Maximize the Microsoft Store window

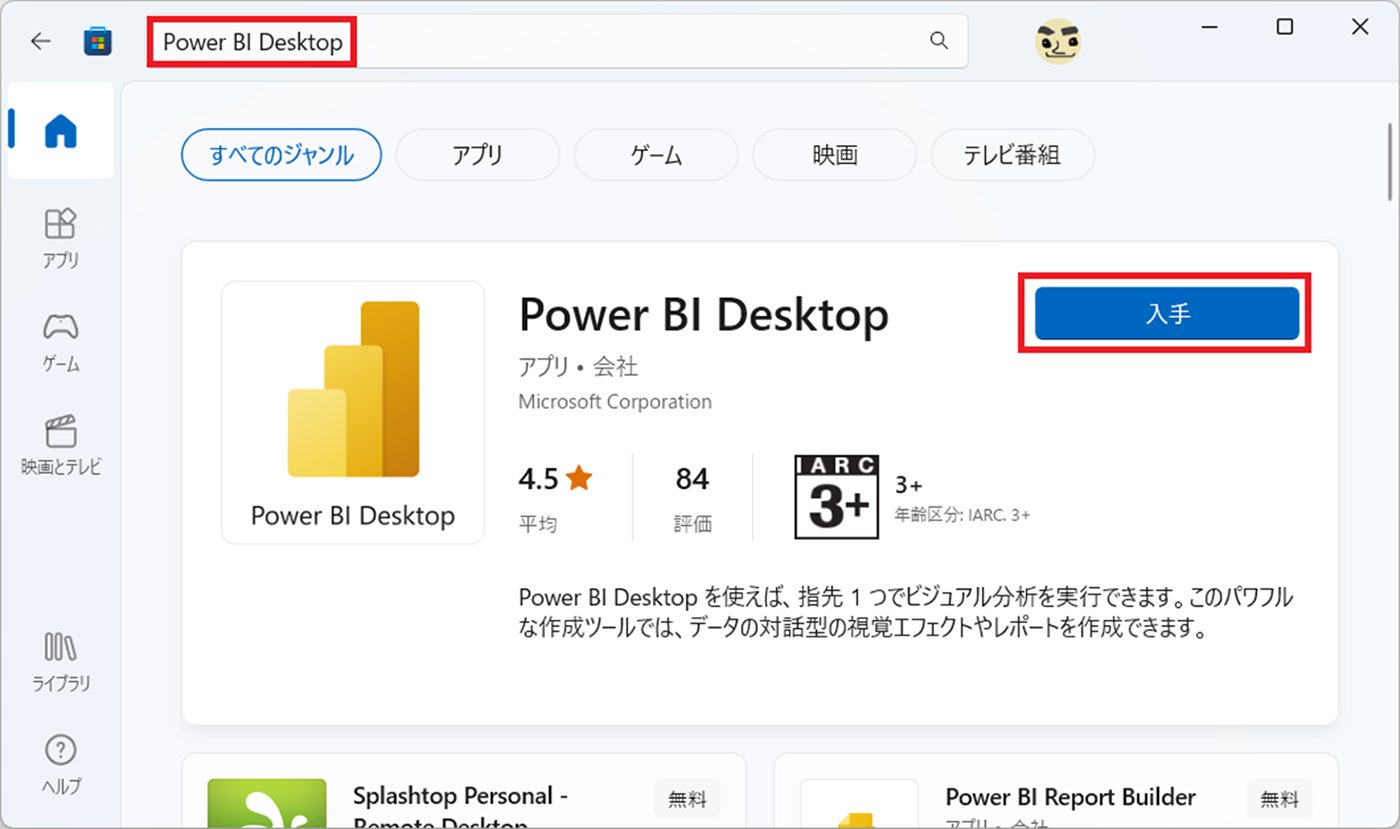coord(1285,28)
